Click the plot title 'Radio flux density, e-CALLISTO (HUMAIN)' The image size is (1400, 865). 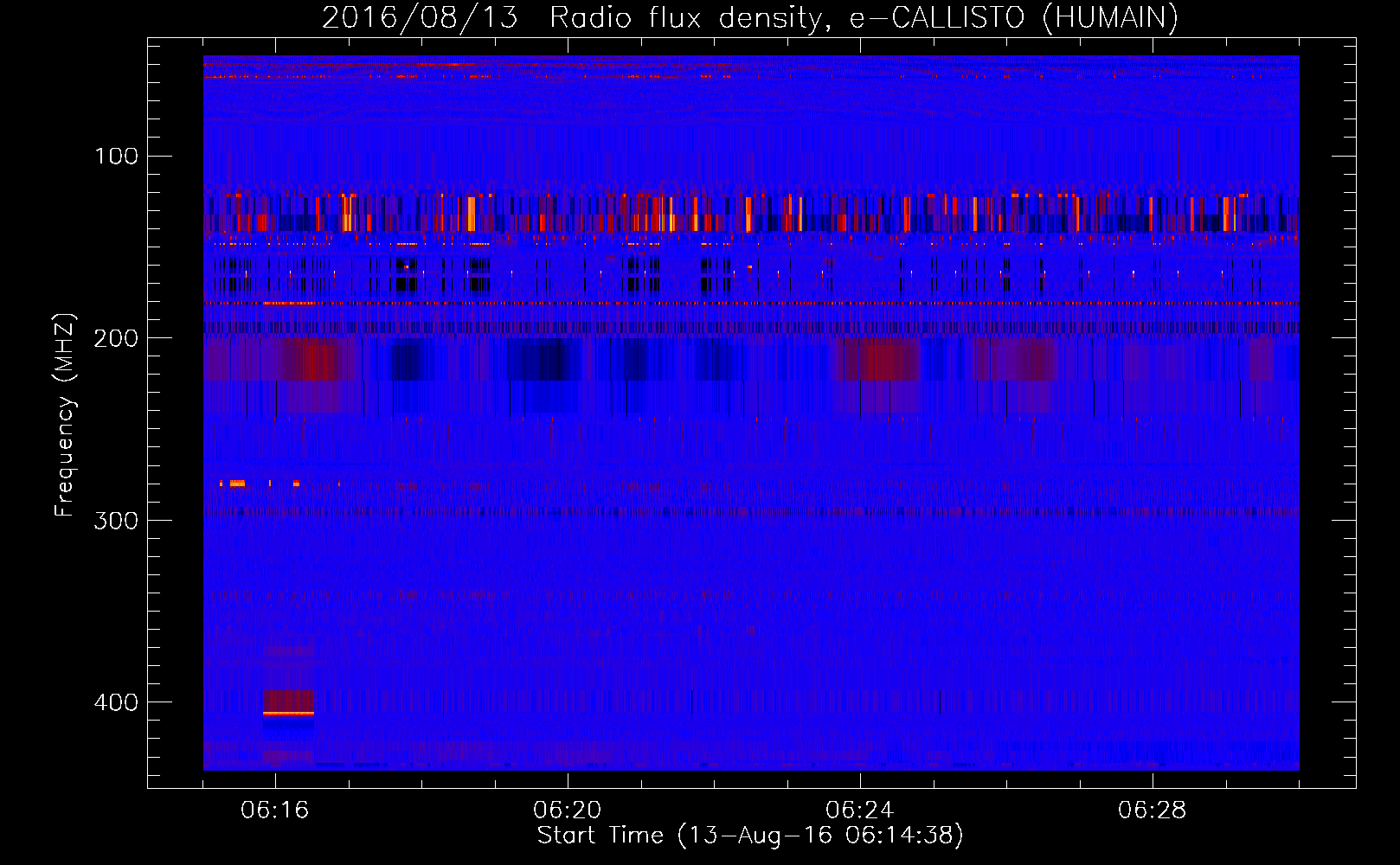(x=864, y=17)
